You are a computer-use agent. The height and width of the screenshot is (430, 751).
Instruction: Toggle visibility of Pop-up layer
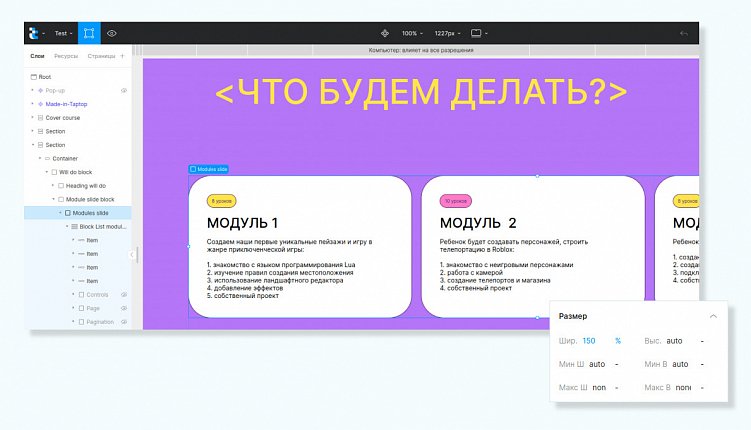coord(124,91)
